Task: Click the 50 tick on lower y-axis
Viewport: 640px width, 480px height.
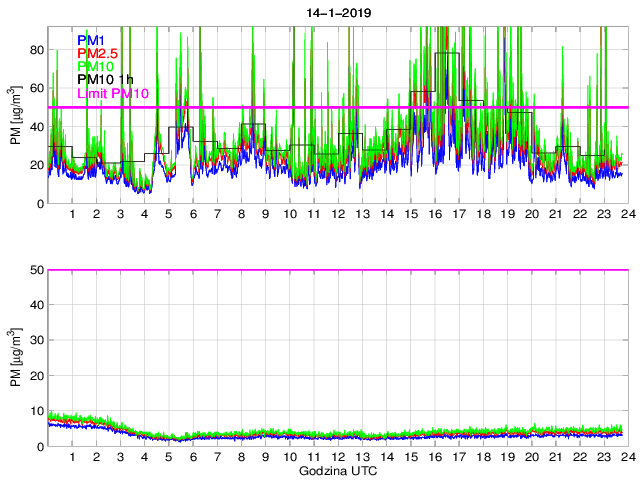Action: pyautogui.click(x=36, y=270)
